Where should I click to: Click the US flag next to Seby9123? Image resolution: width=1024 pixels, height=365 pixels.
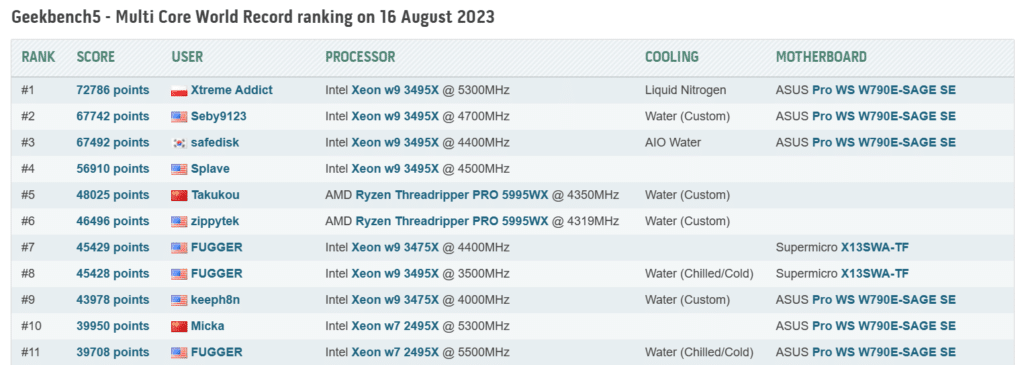click(x=179, y=116)
